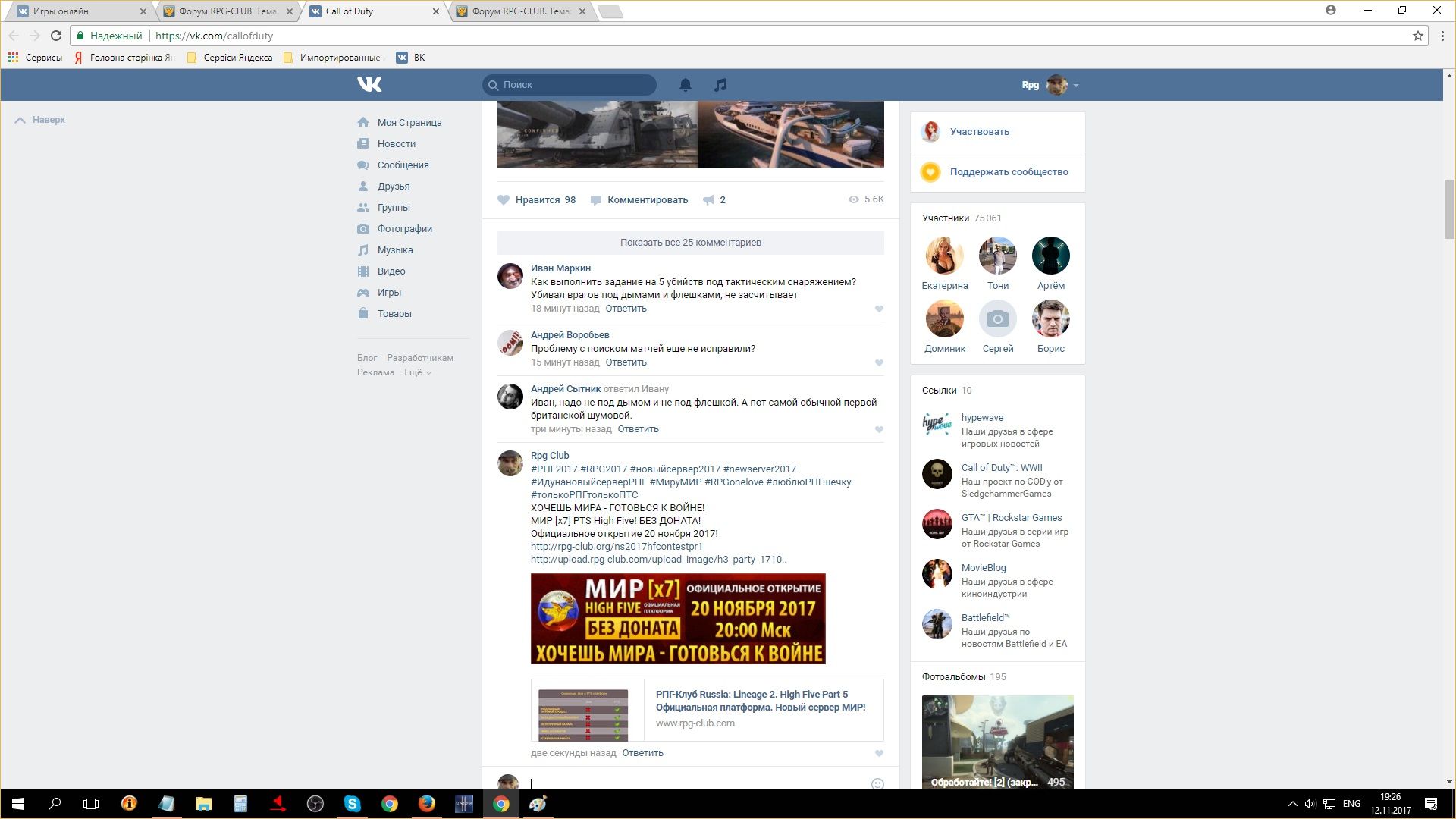This screenshot has height=819, width=1456.
Task: Show all 25 comments
Action: 690,243
